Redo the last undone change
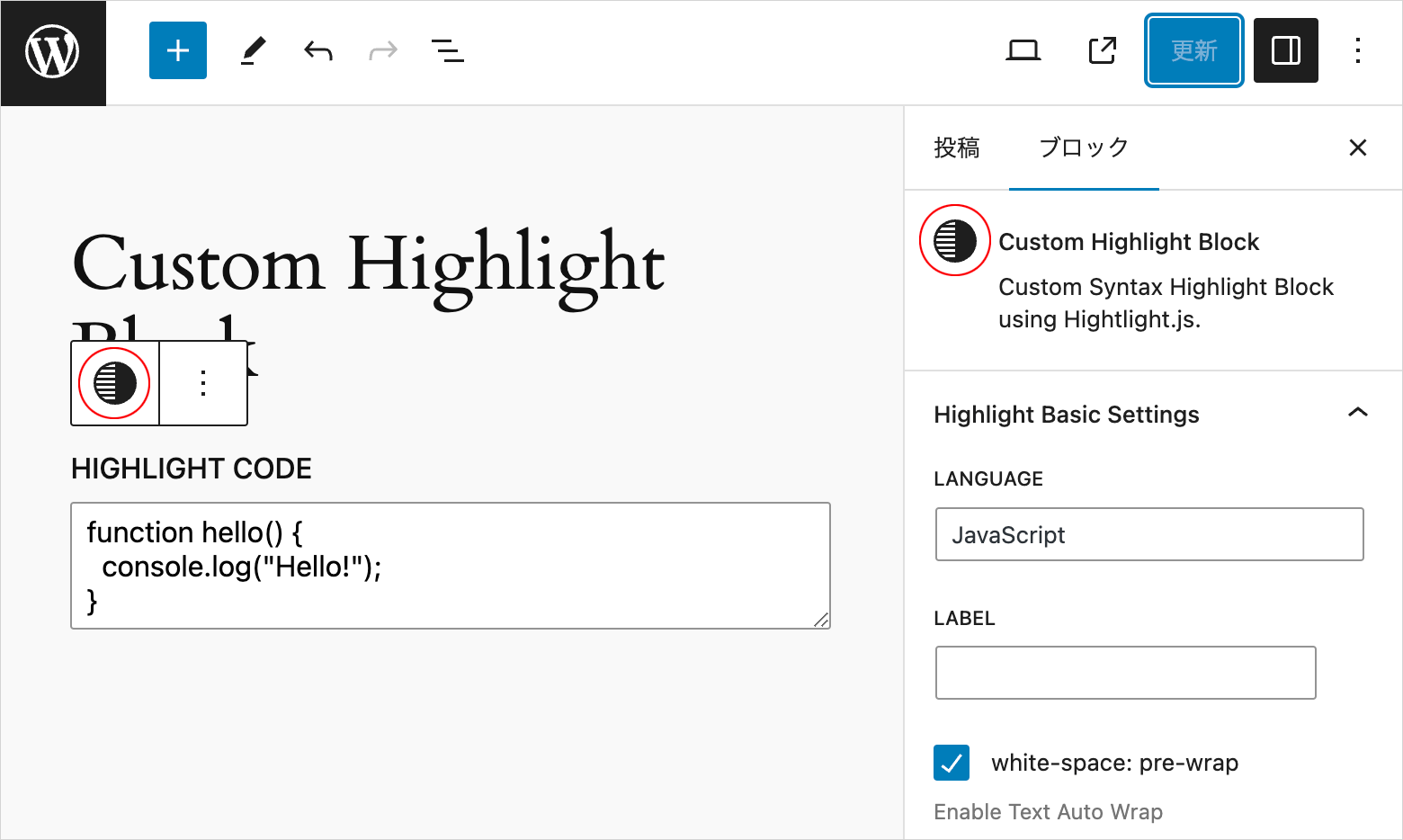This screenshot has width=1403, height=840. pos(383,51)
